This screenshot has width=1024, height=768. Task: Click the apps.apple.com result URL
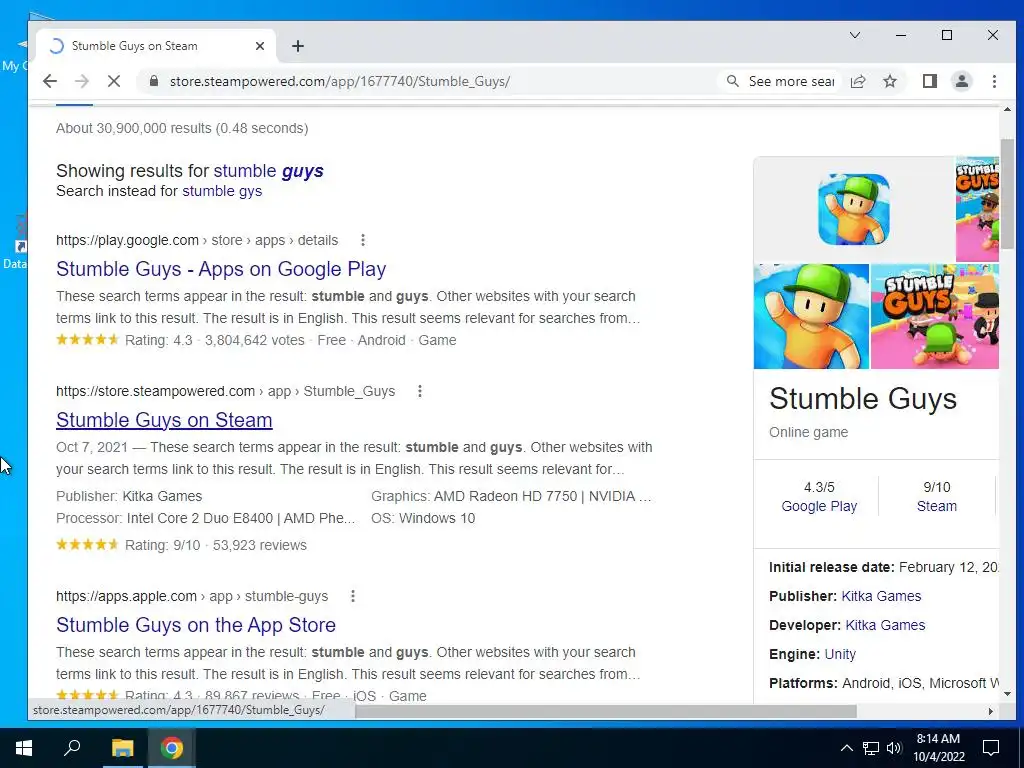point(192,596)
